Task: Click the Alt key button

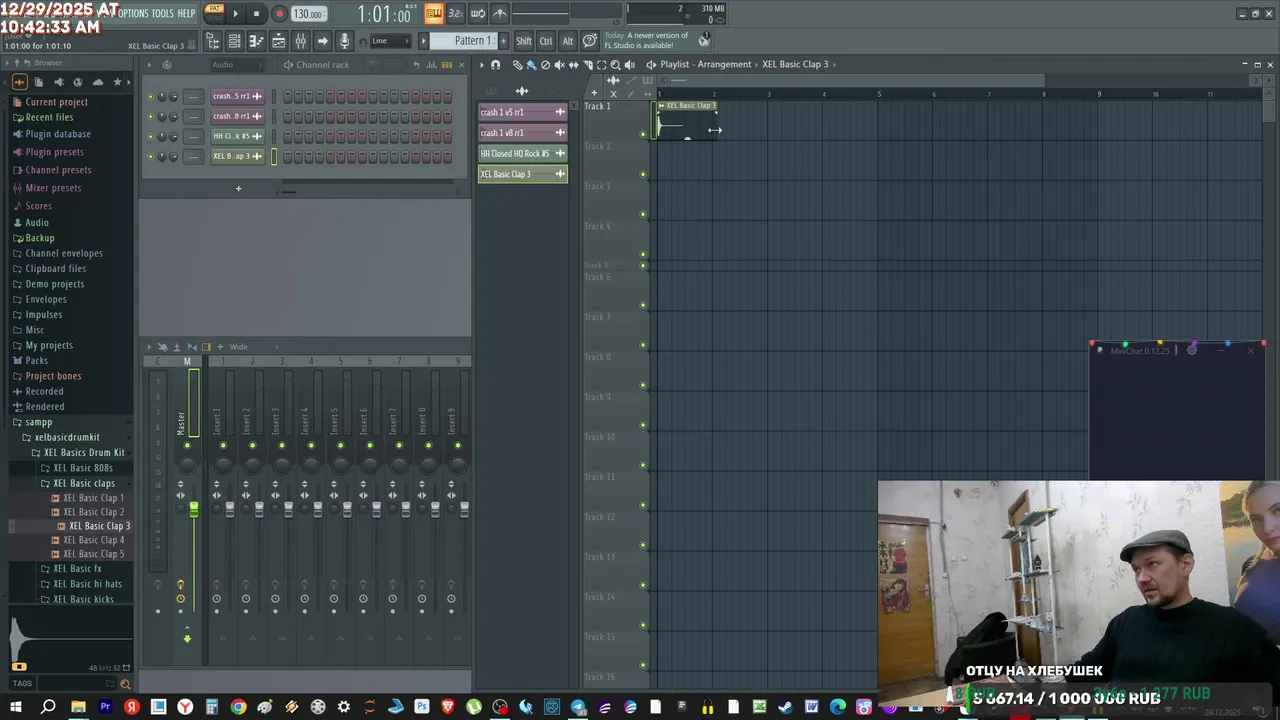Action: pyautogui.click(x=567, y=41)
